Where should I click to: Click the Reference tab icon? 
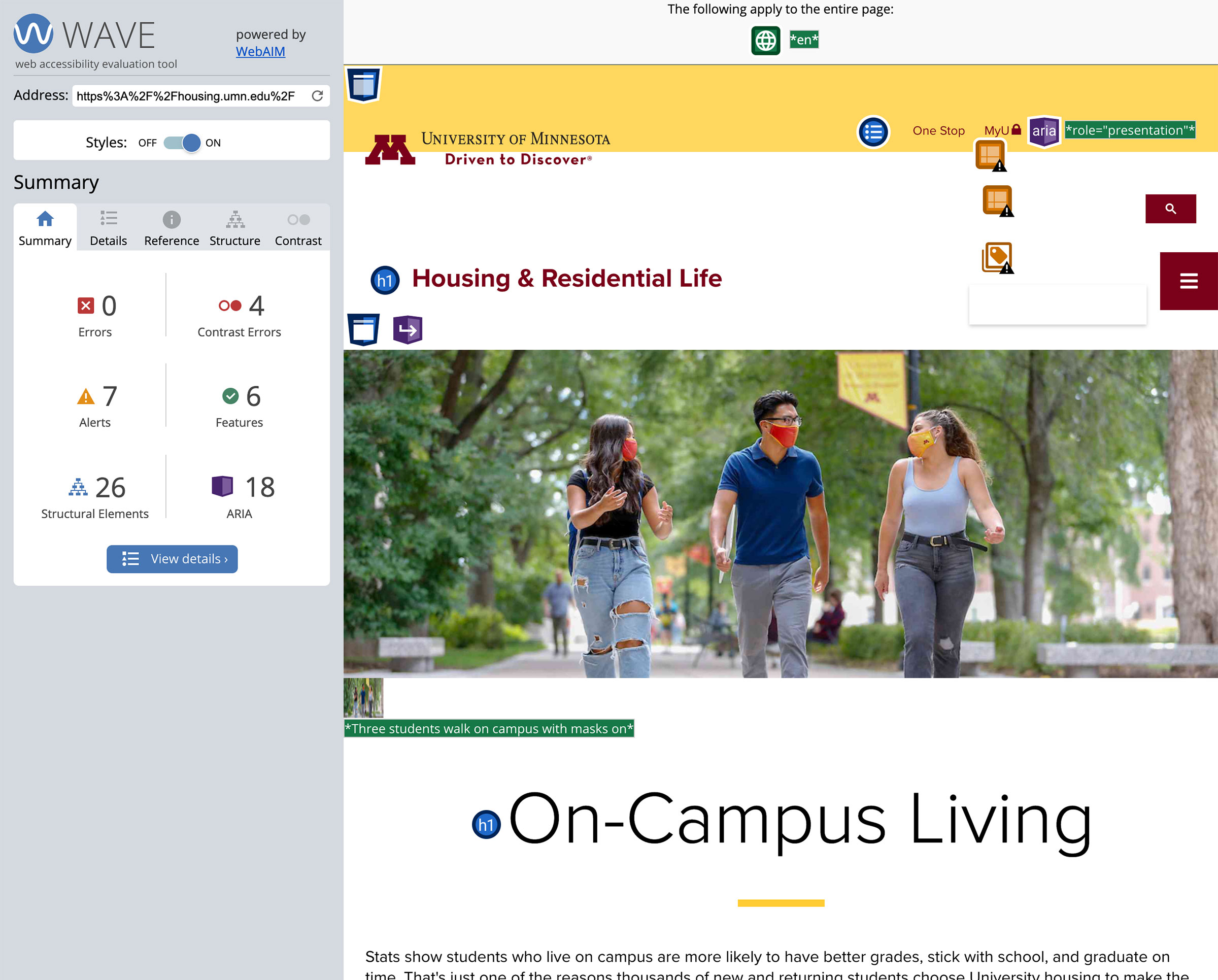(171, 219)
